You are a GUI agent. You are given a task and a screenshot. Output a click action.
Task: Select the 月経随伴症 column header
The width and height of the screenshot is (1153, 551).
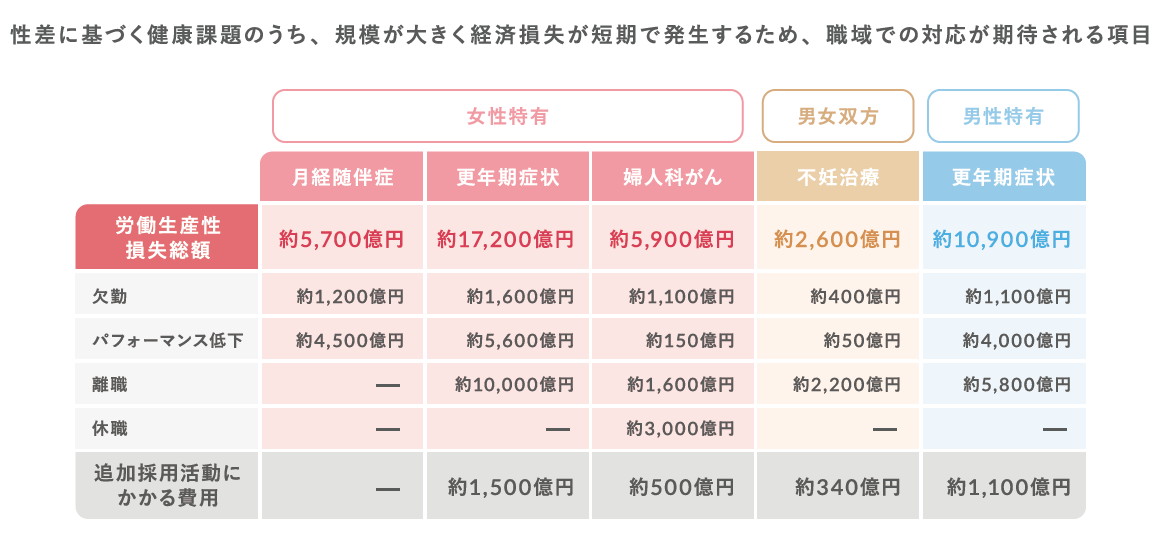click(x=343, y=177)
